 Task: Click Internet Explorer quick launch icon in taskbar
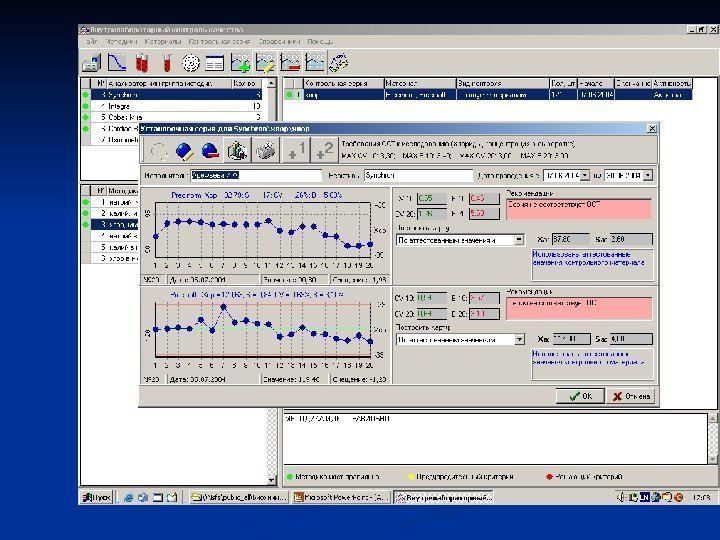pyautogui.click(x=129, y=497)
